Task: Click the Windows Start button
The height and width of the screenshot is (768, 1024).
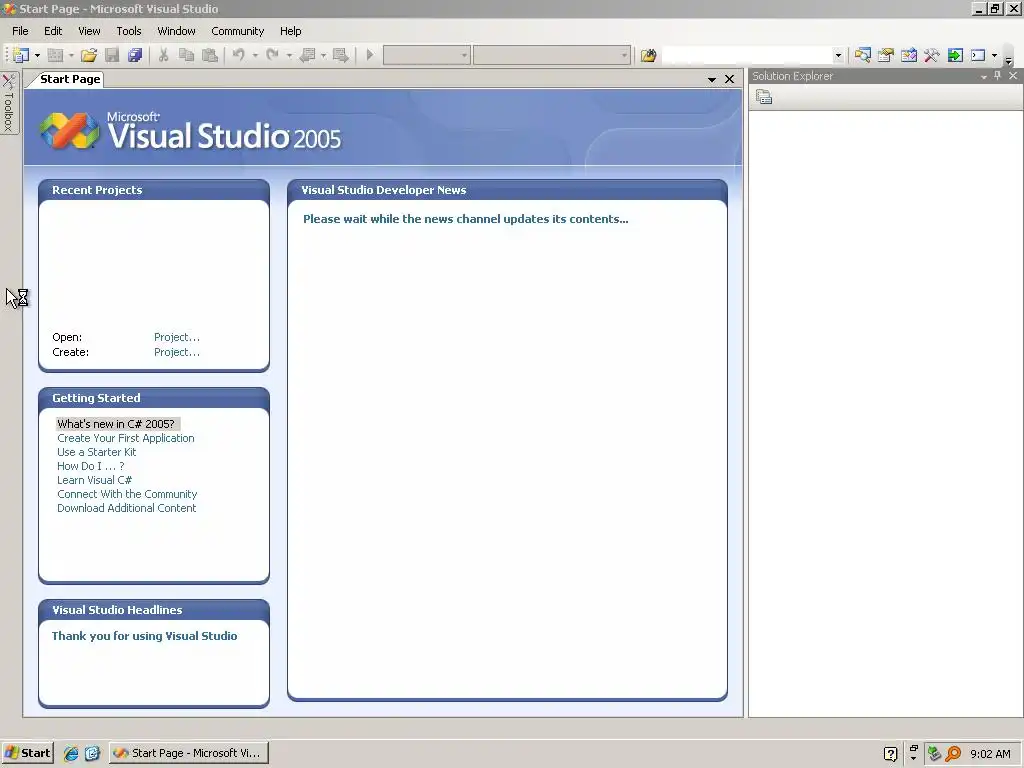Action: [x=27, y=753]
